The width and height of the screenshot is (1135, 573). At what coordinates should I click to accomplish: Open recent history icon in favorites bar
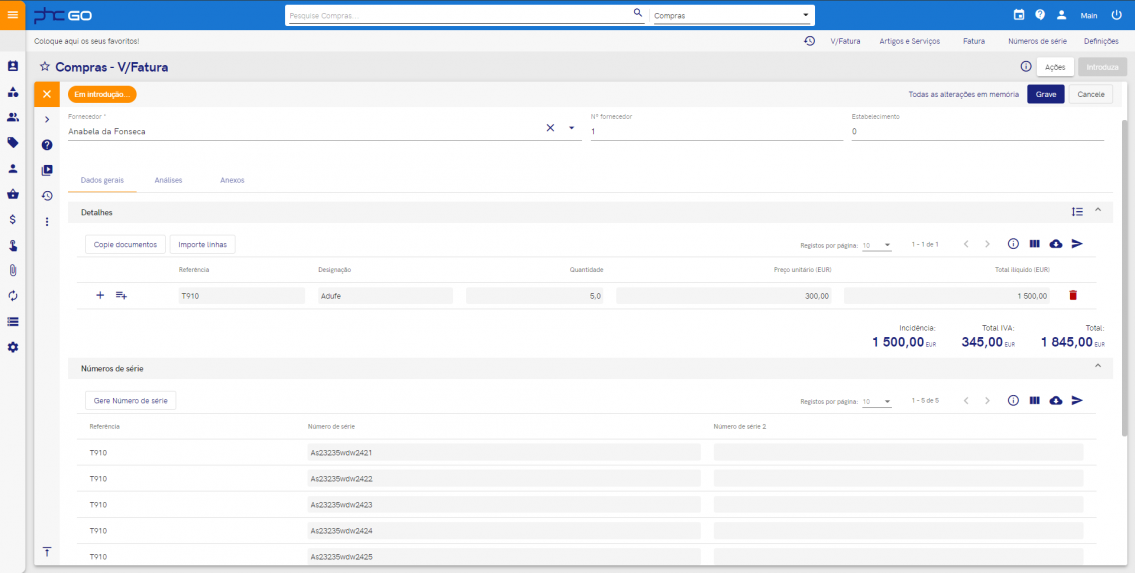pos(809,41)
